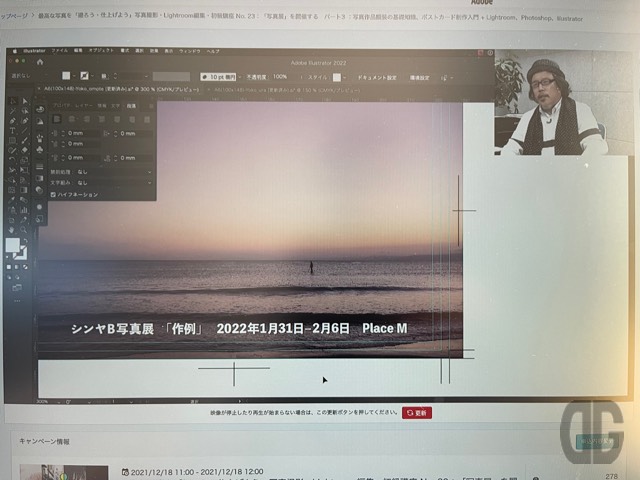
Task: Activate the Hand tool
Action: click(x=13, y=230)
